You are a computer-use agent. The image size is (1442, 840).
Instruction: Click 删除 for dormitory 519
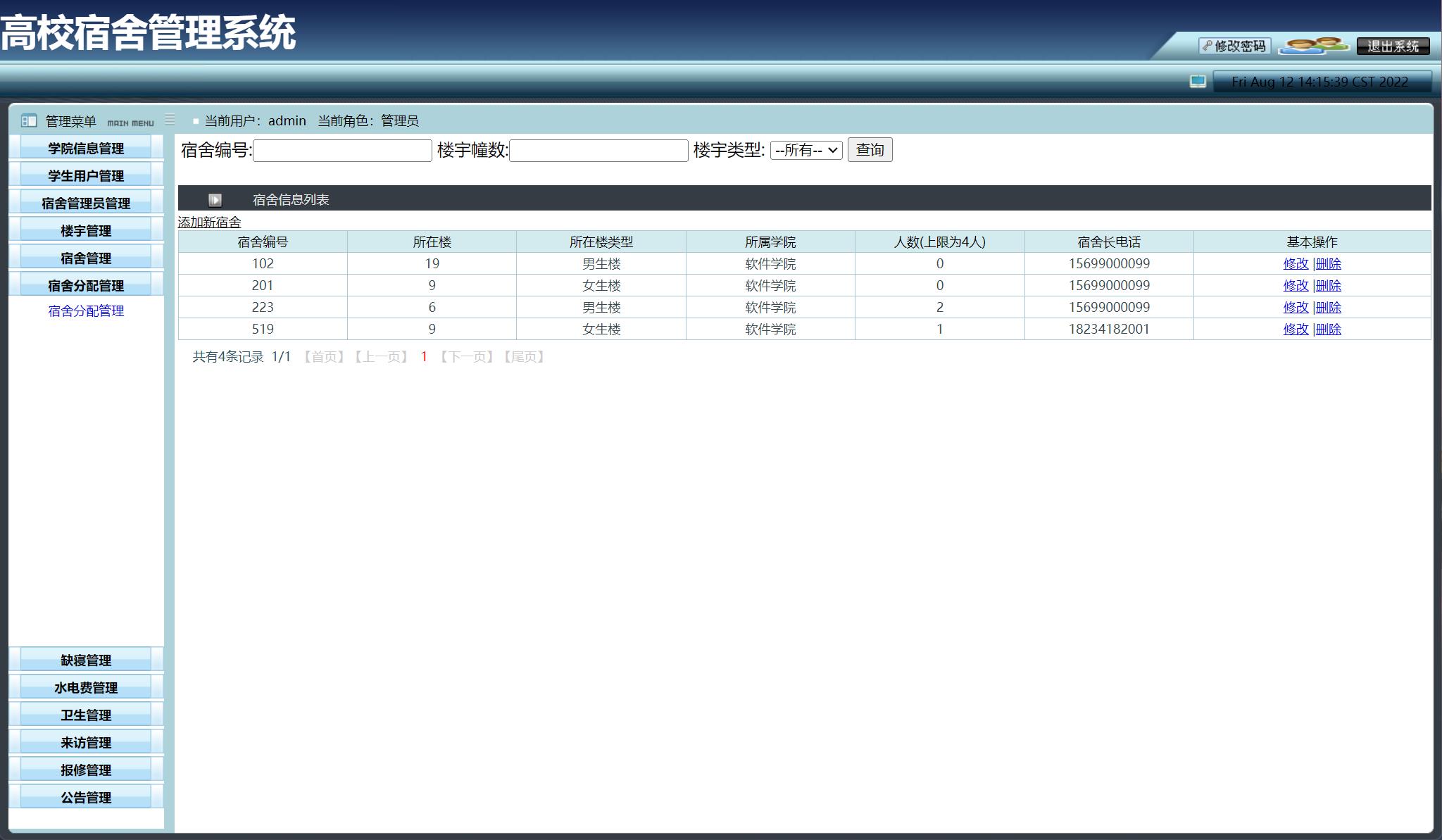pos(1329,329)
